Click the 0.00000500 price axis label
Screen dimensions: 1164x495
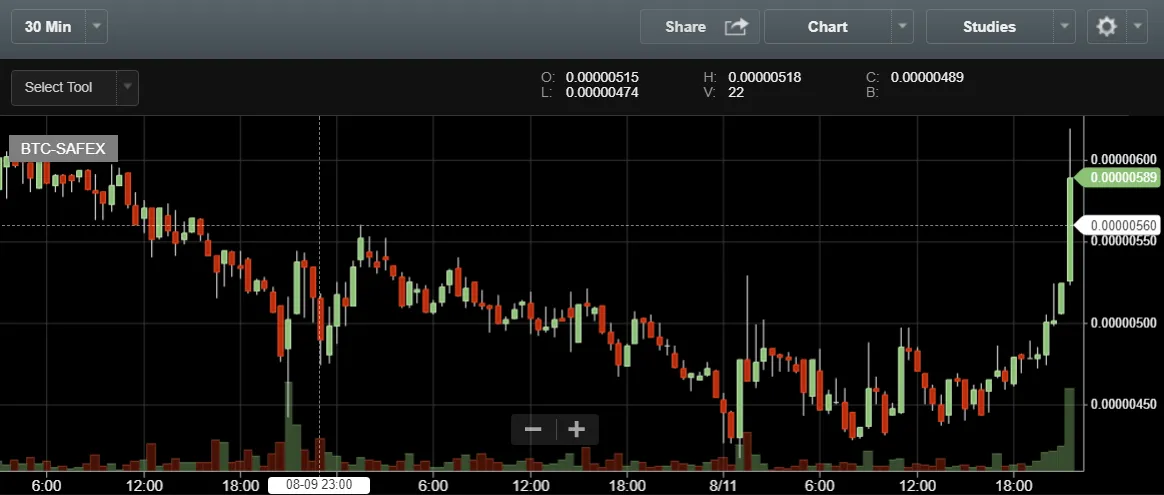pyautogui.click(x=1124, y=323)
